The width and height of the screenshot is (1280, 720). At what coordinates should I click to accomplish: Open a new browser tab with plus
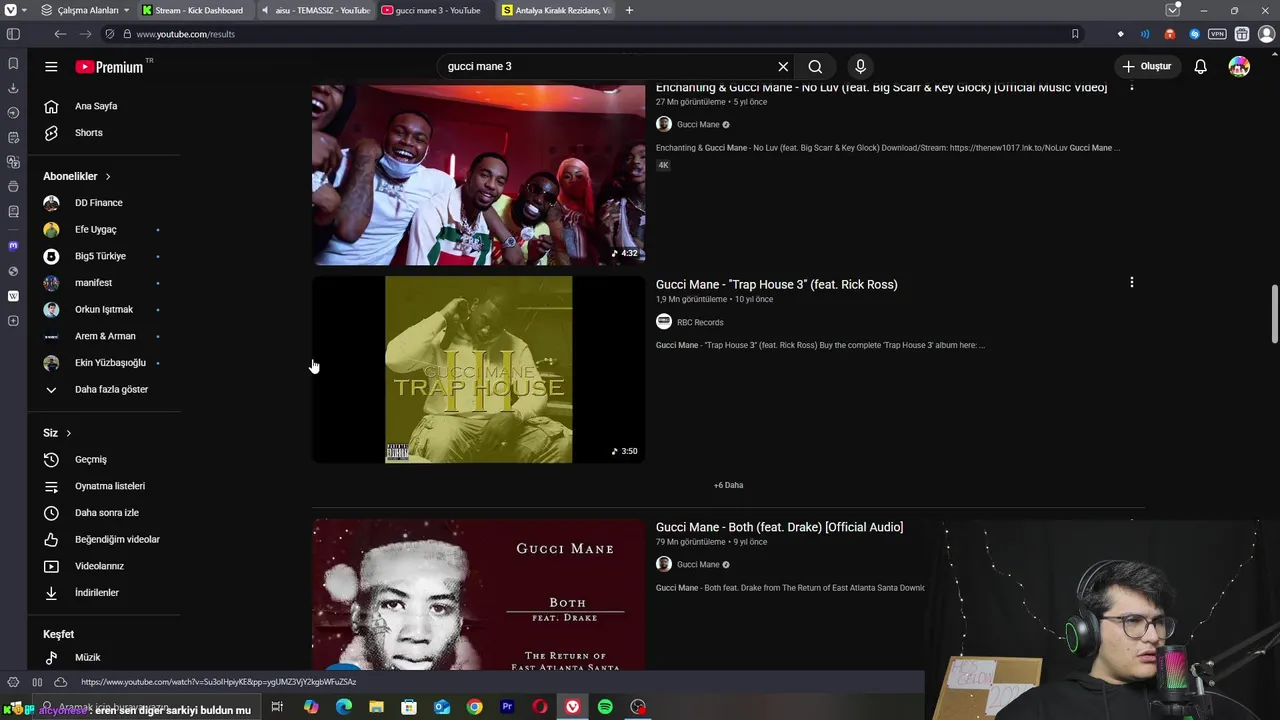point(629,10)
